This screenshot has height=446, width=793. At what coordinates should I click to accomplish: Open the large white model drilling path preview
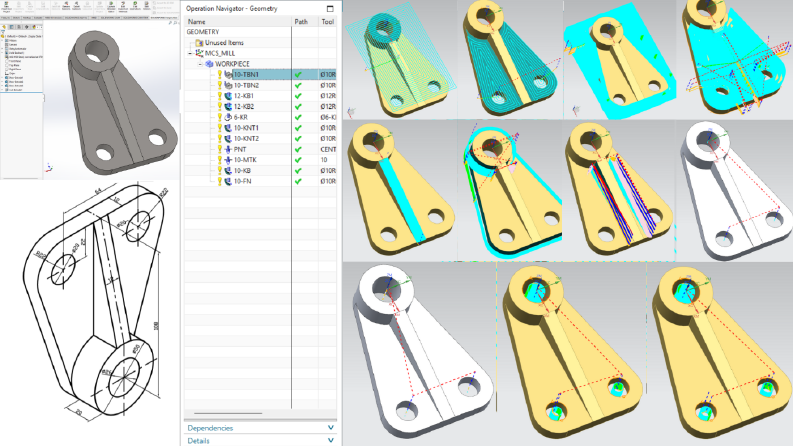(420, 354)
